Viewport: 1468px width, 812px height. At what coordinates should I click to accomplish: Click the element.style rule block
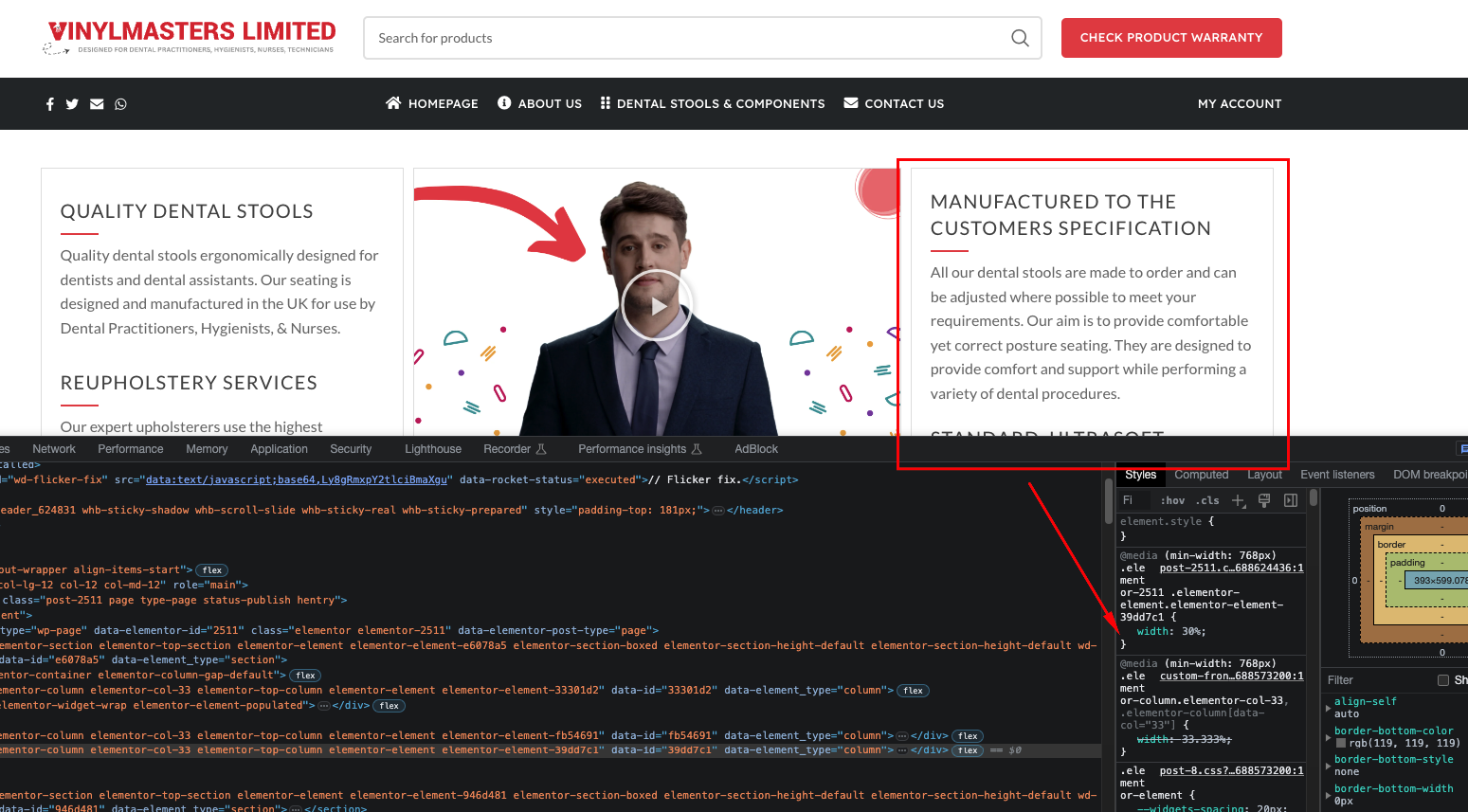pos(1212,529)
